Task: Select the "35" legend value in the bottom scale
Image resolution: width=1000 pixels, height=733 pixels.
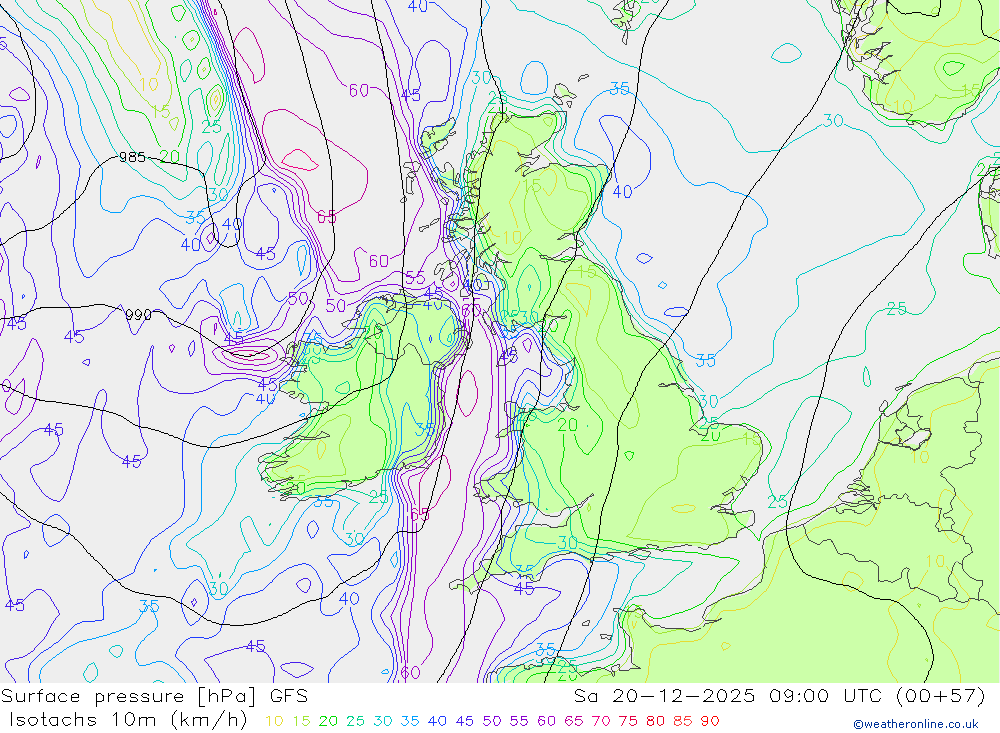Action: 410,722
